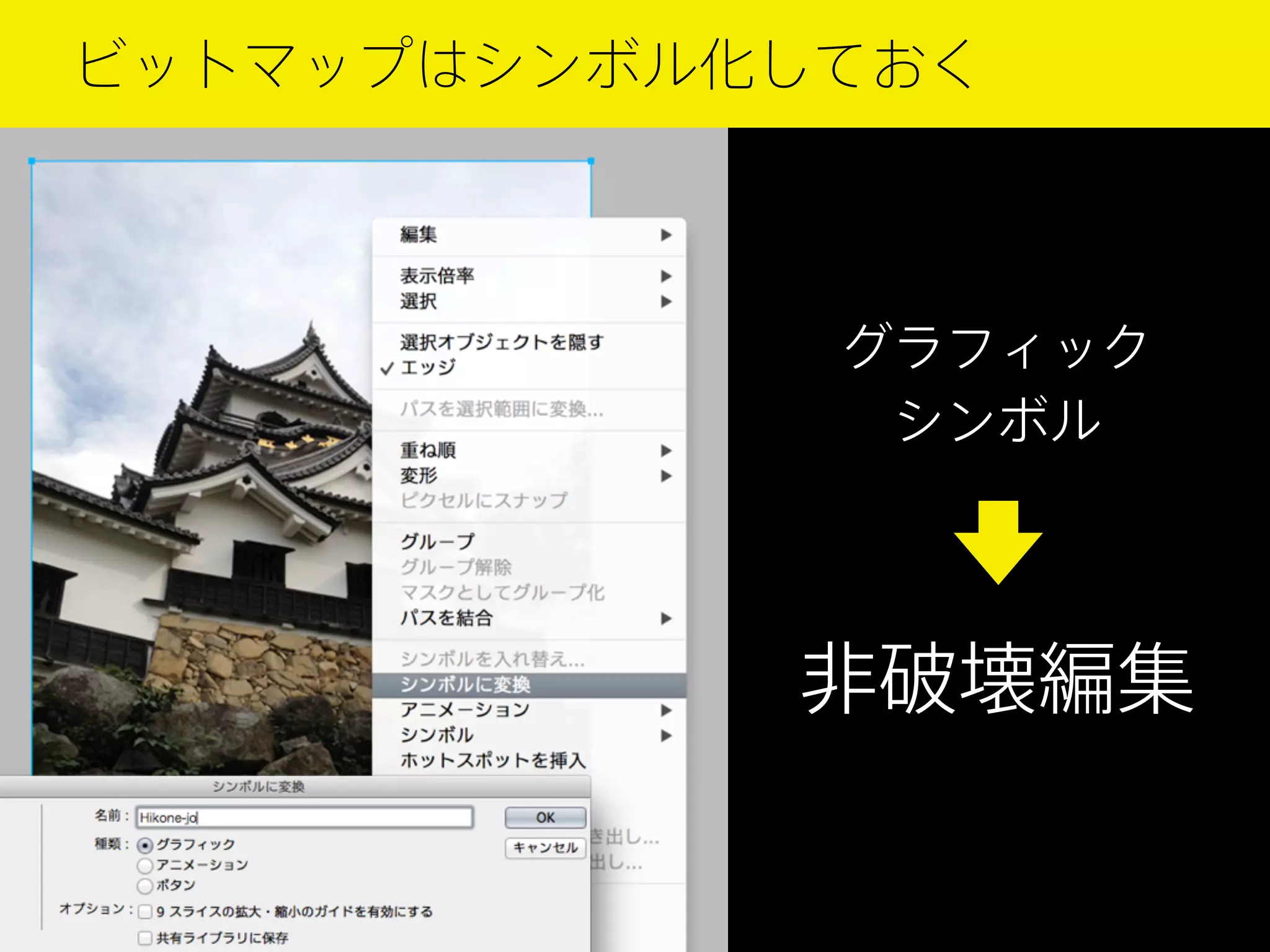Choose グループ from the context menu
This screenshot has height=952, width=1270.
click(529, 542)
